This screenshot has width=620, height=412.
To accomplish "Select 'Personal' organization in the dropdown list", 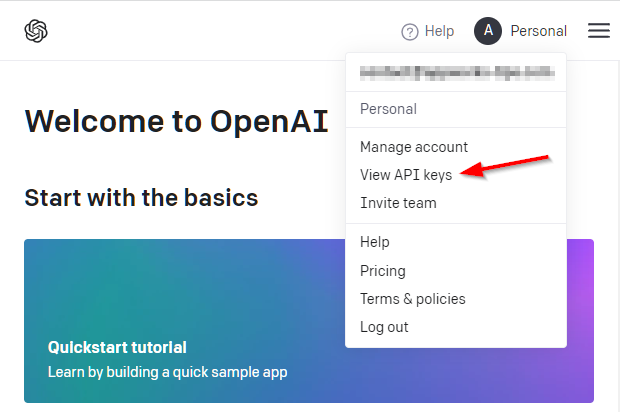I will tap(388, 109).
